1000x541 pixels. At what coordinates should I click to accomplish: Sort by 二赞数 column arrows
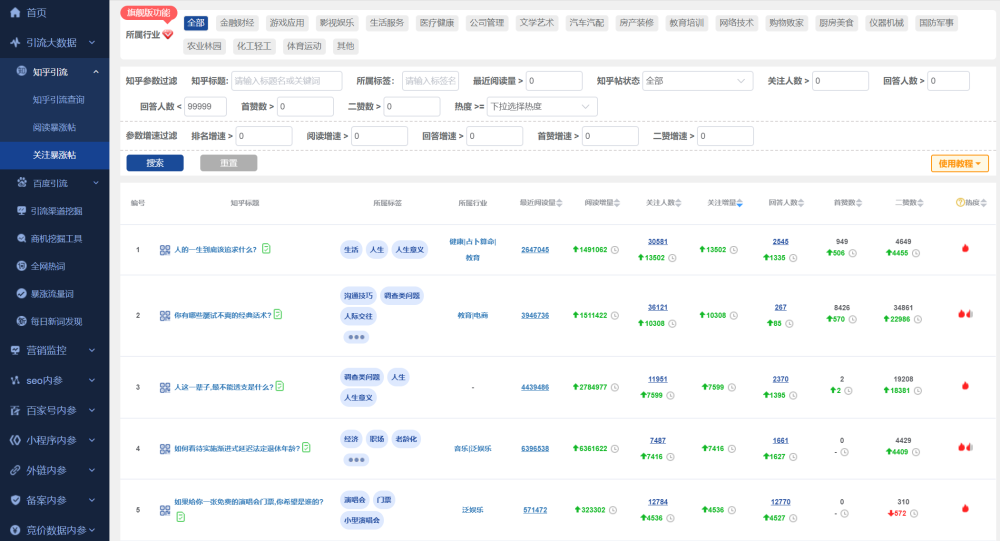click(920, 203)
